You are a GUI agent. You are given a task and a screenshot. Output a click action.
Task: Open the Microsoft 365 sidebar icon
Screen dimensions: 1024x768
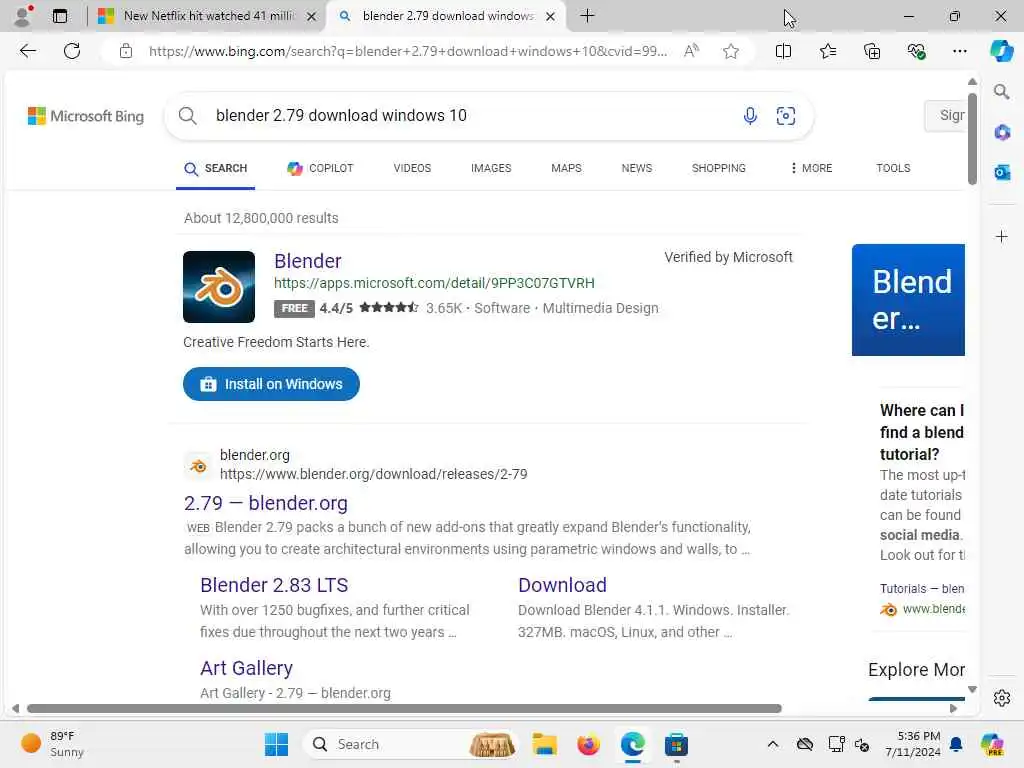[x=1002, y=133]
